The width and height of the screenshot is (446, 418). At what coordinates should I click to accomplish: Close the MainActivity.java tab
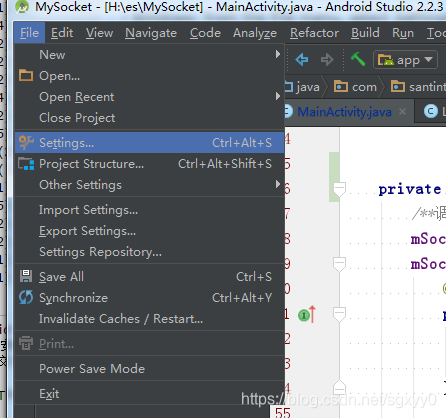[403, 112]
